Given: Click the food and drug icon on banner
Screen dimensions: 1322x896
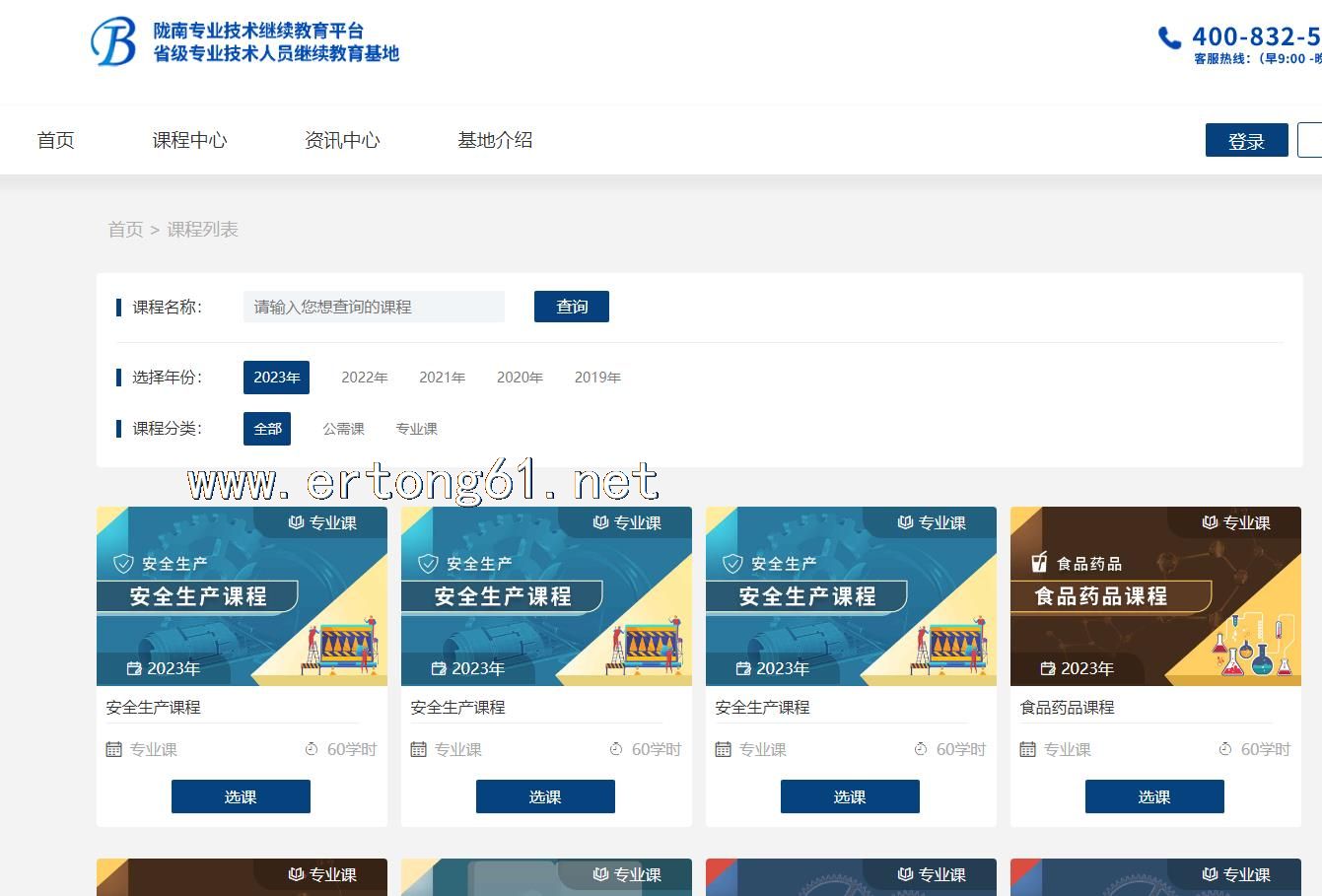Looking at the screenshot, I should coord(1038,563).
